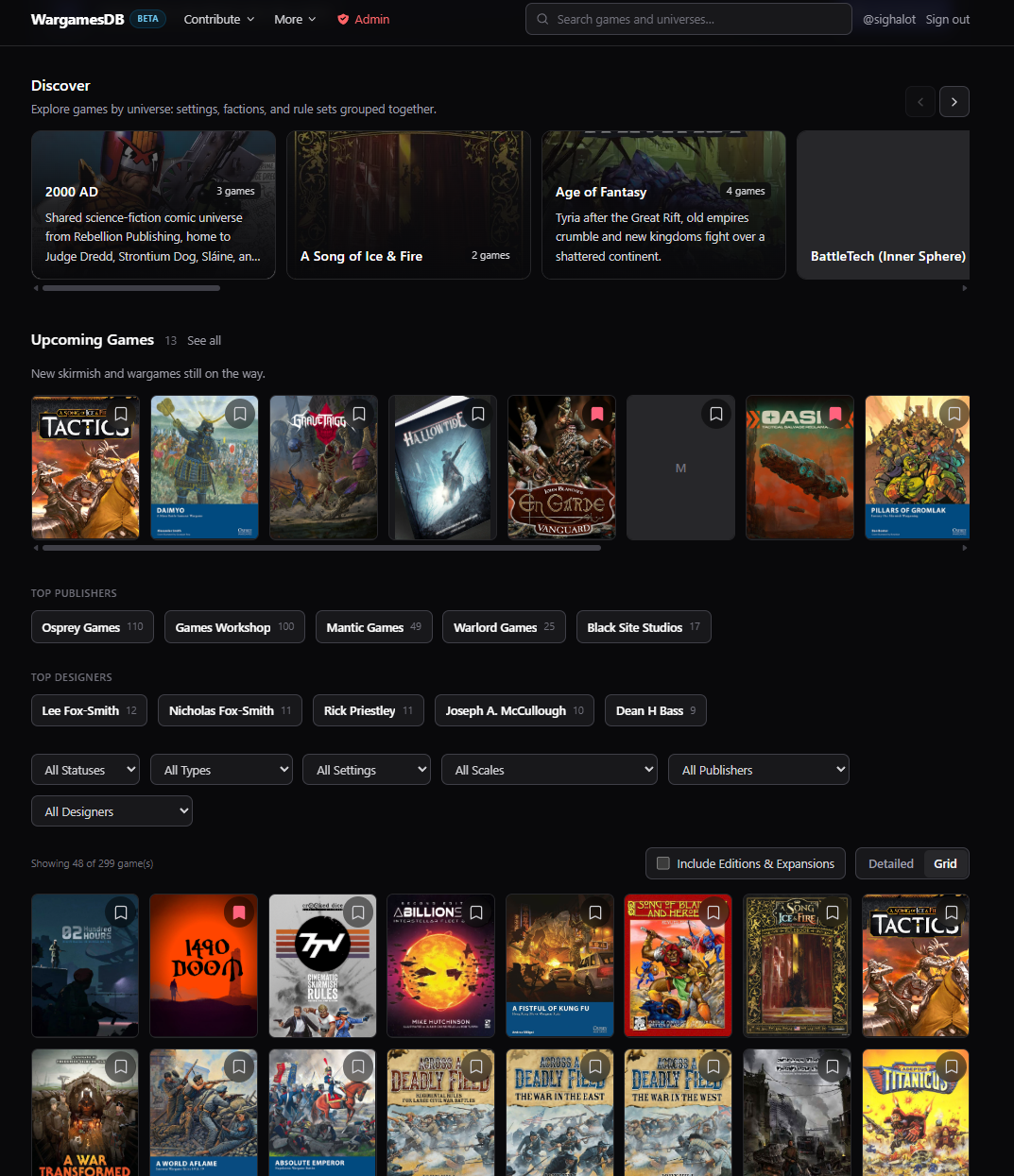Open the Age of Fantasy universe card

[663, 205]
